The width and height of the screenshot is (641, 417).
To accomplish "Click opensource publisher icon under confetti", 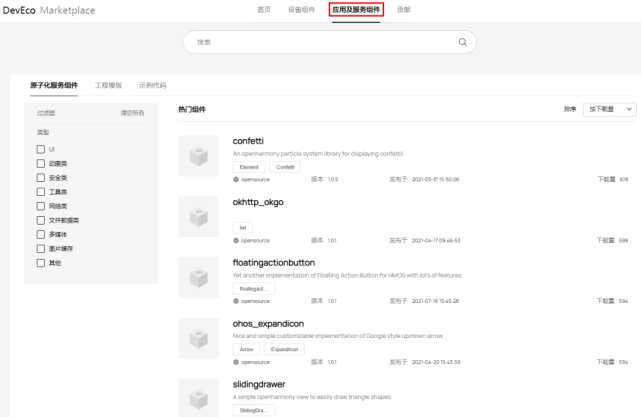I will (236, 179).
